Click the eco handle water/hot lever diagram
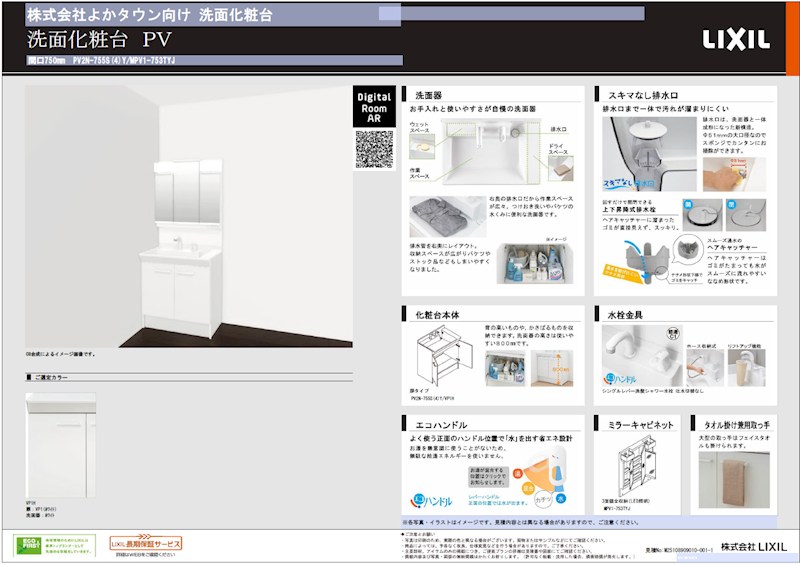The image size is (800, 565). pos(542,479)
